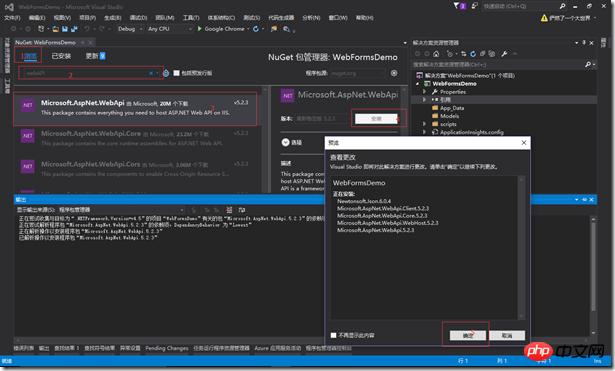Click the feedback icon beside Quick Launch
Image resolution: width=615 pixels, height=371 pixels.
pos(474,6)
